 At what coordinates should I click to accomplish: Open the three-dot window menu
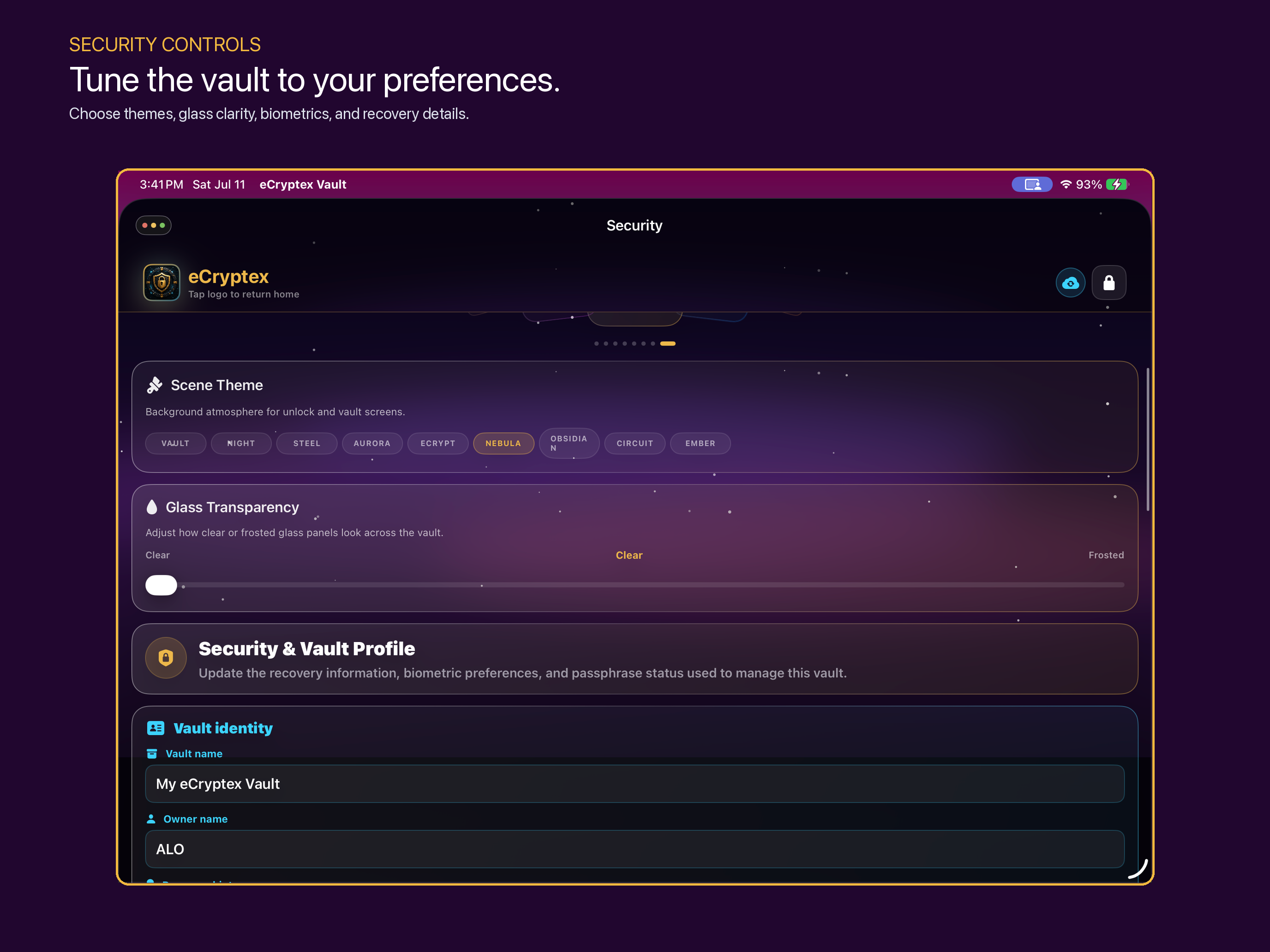point(153,226)
